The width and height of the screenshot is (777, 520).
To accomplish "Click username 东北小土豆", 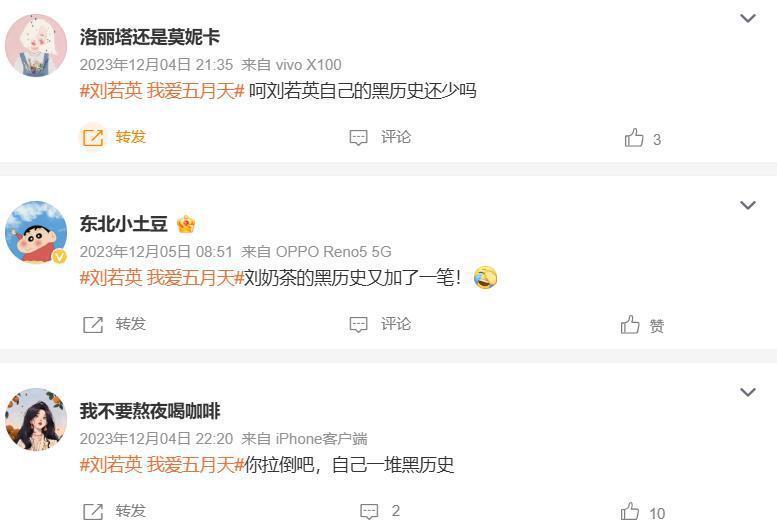I will tap(123, 224).
